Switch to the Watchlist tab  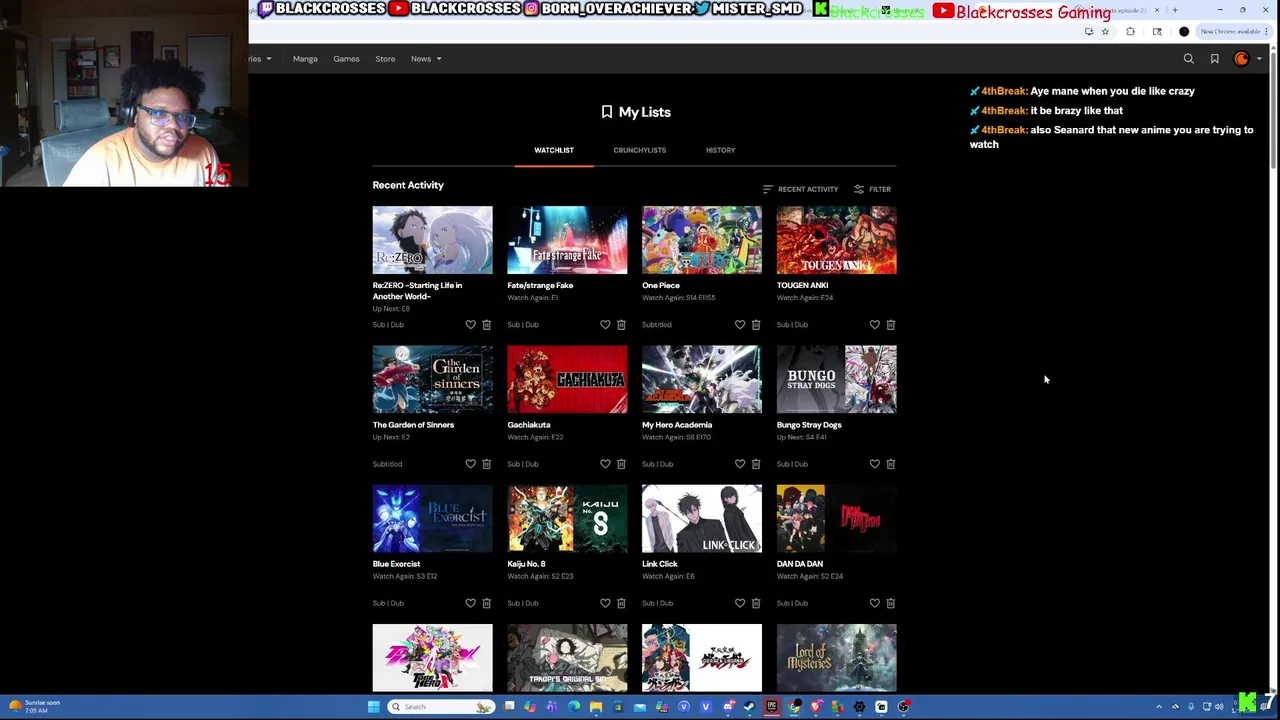554,151
